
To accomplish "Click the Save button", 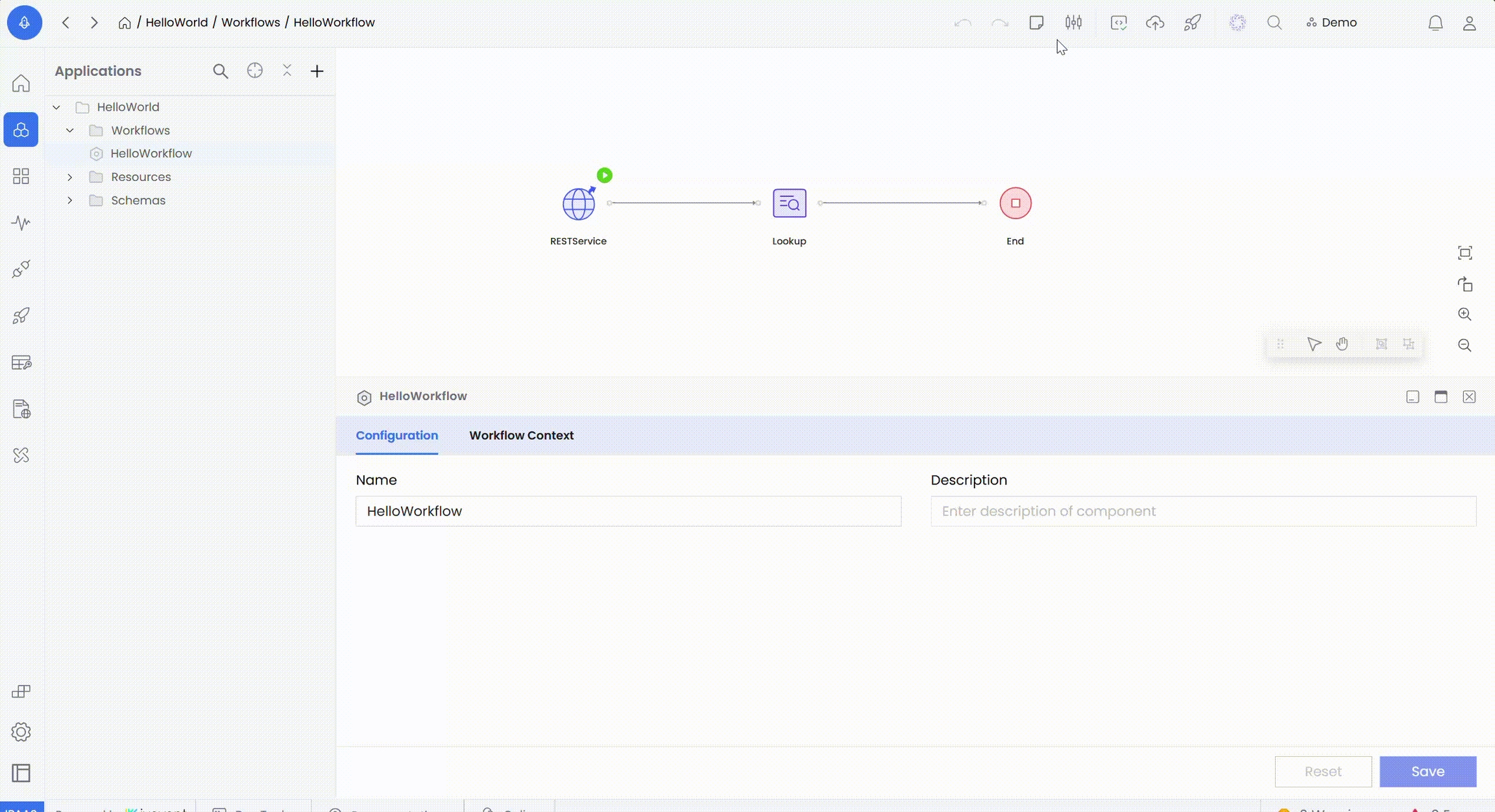I will pyautogui.click(x=1428, y=771).
